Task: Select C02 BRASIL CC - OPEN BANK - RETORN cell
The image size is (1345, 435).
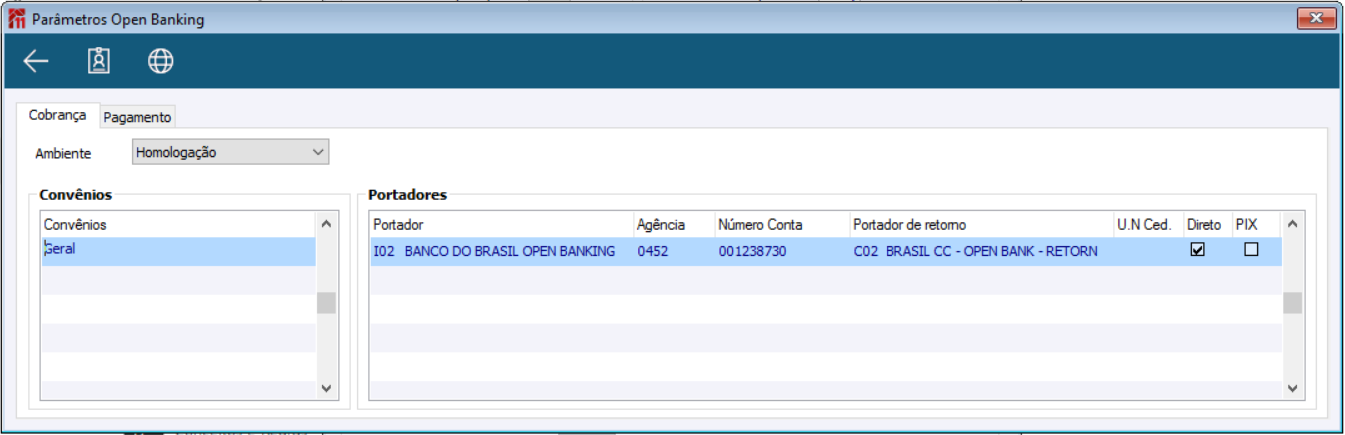Action: [x=981, y=251]
